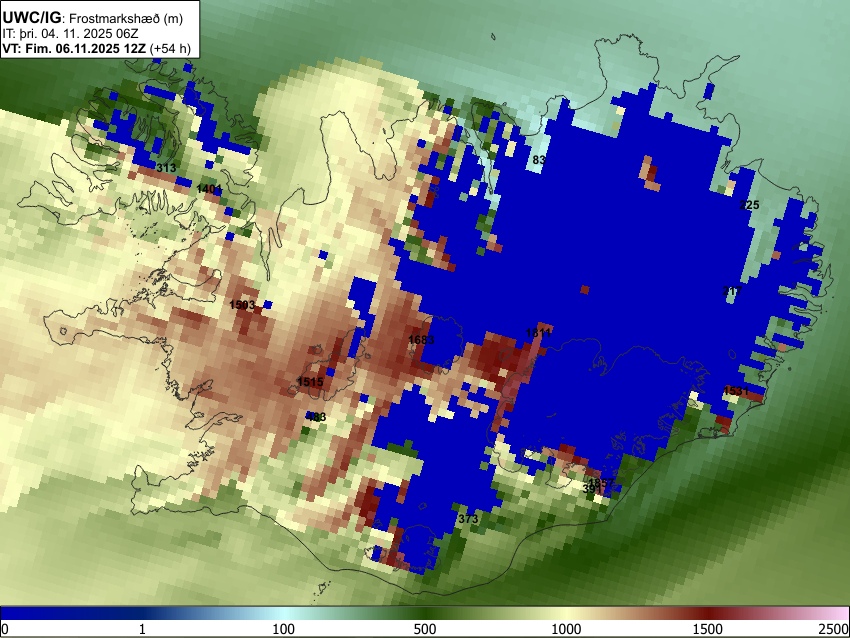Click the '1401' value on the map

tap(209, 189)
